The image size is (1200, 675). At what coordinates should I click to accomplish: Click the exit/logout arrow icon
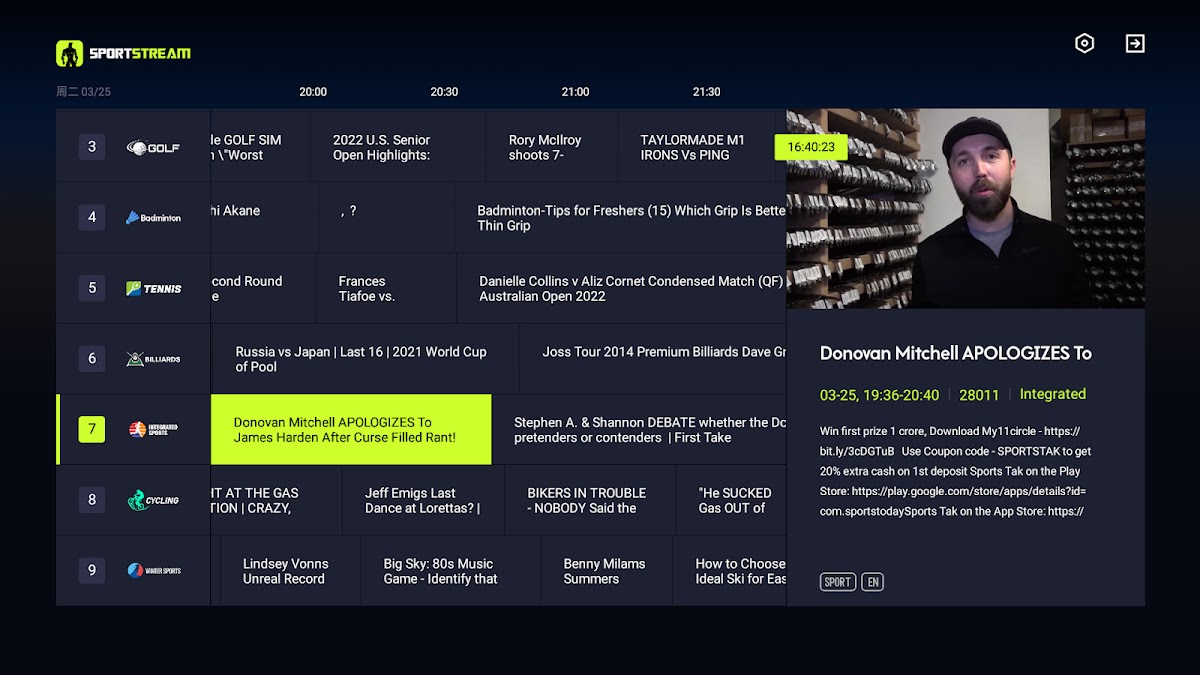pos(1135,43)
